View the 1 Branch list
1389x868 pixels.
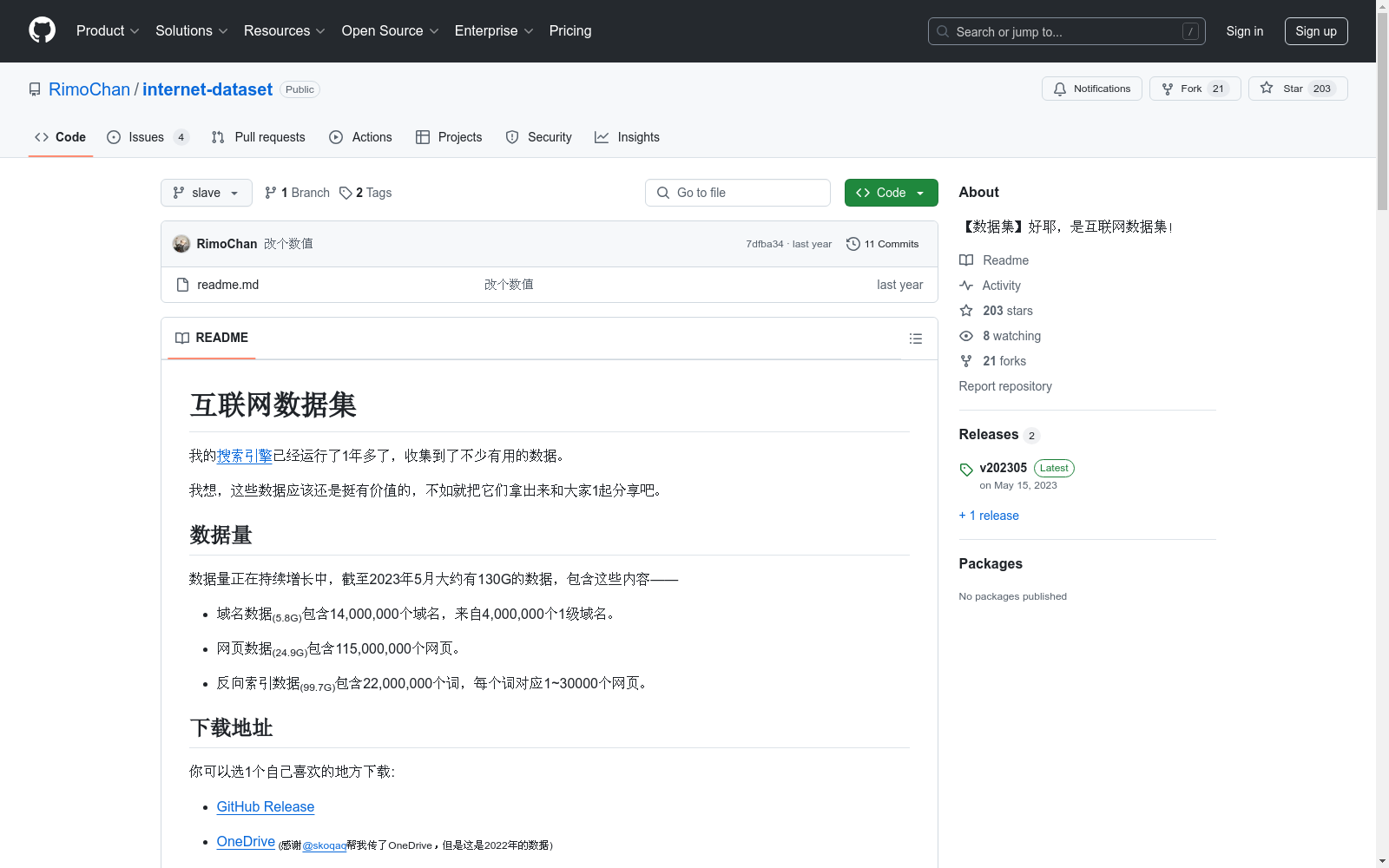297,193
